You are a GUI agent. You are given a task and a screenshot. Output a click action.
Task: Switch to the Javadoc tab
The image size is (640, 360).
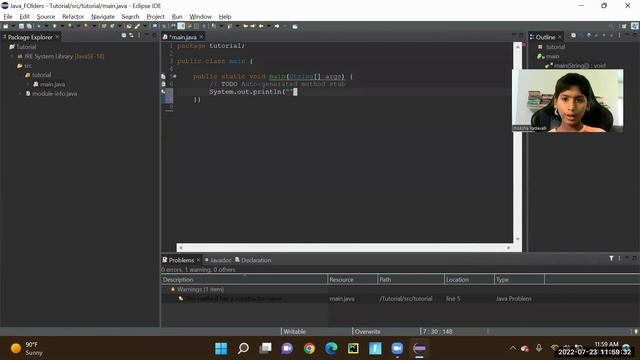click(218, 260)
